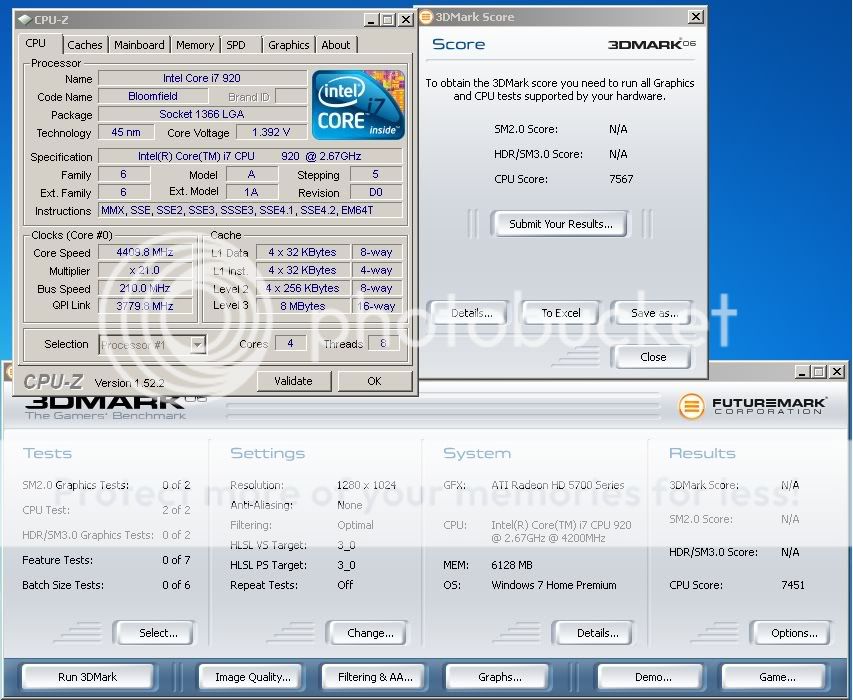Click Save as in 3DMark Score window
This screenshot has width=853, height=700.
click(x=654, y=313)
